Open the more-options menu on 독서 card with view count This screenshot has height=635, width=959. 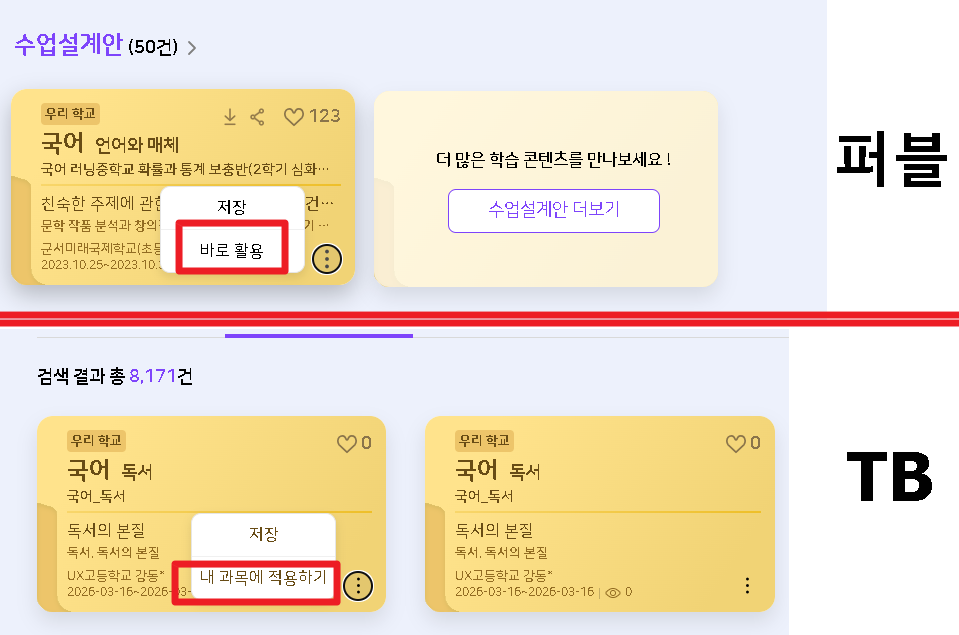[x=746, y=585]
